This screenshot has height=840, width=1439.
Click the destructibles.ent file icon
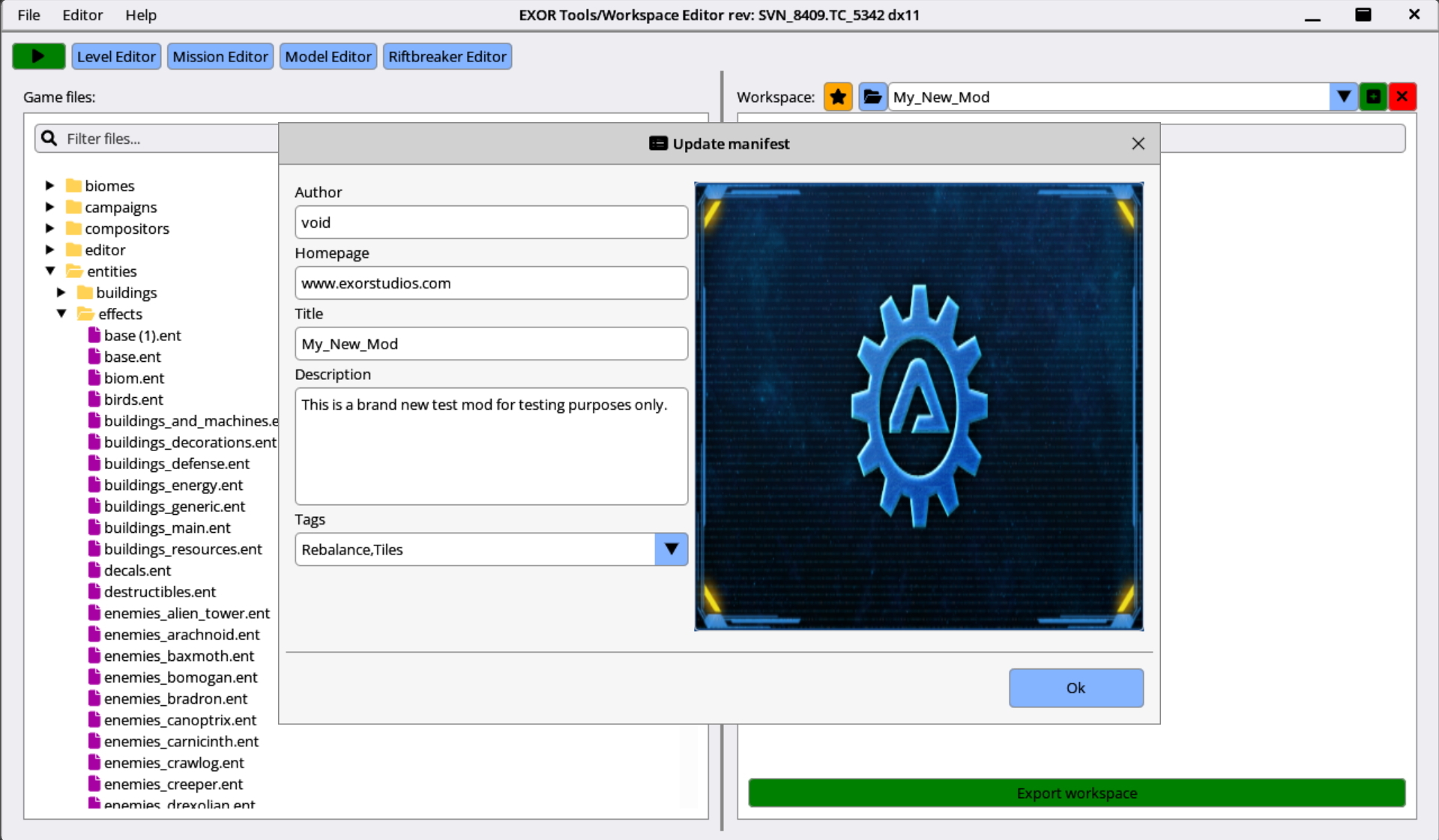(94, 591)
